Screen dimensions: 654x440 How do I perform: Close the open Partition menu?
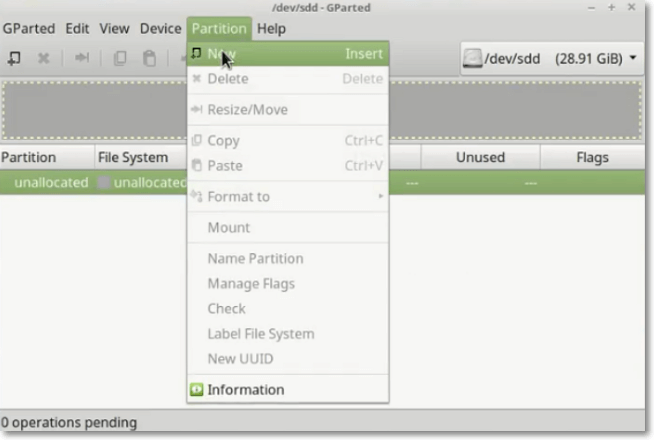click(219, 29)
